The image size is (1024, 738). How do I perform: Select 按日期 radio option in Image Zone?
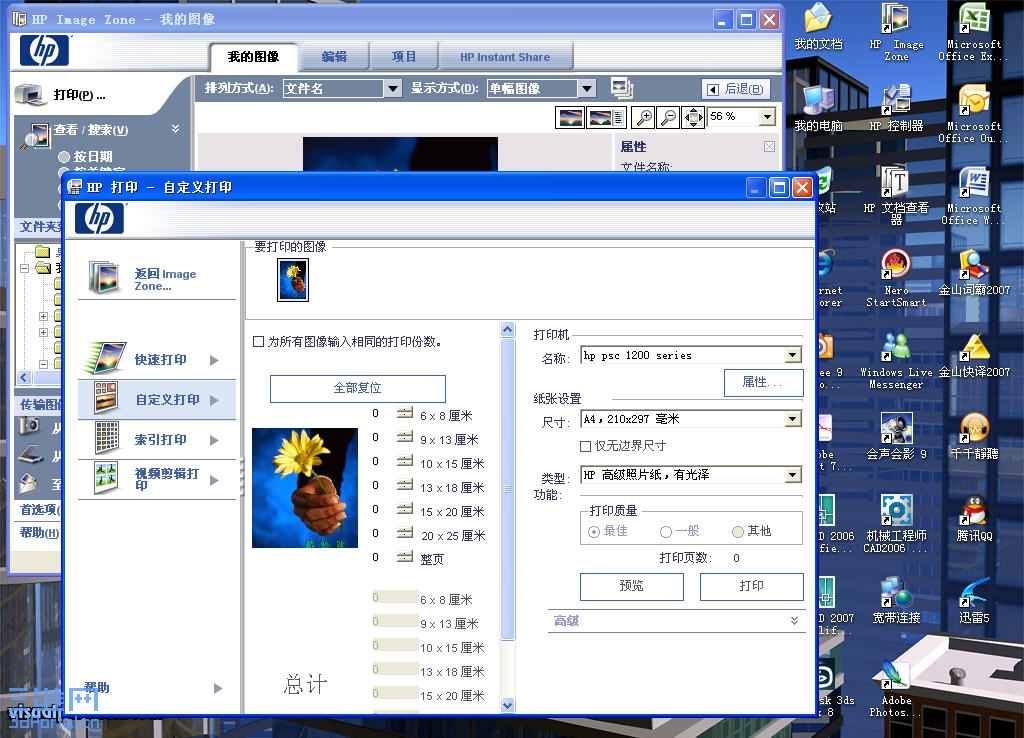click(64, 157)
